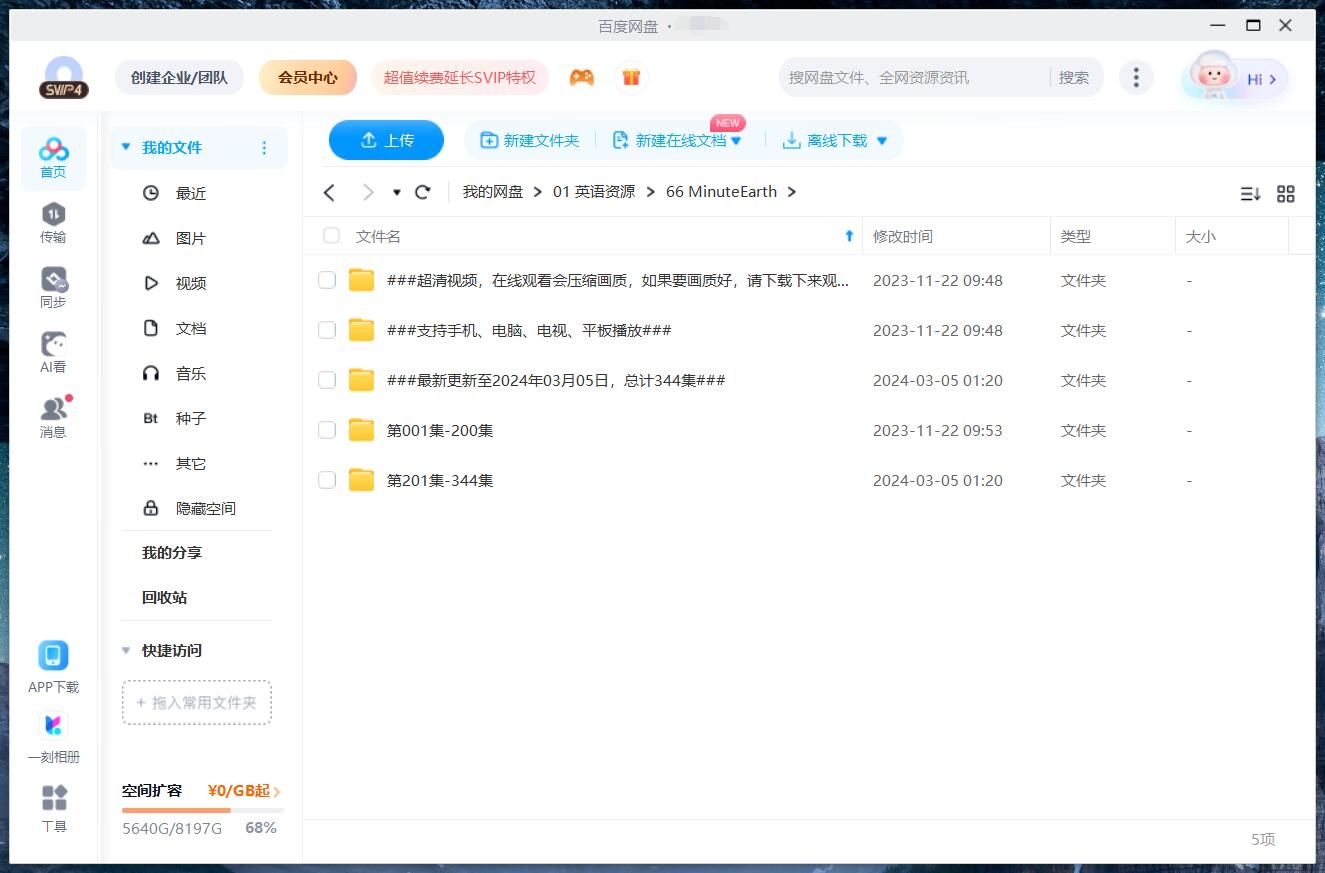Click folder icon of 第201集-344集
The image size is (1325, 873).
(x=361, y=480)
